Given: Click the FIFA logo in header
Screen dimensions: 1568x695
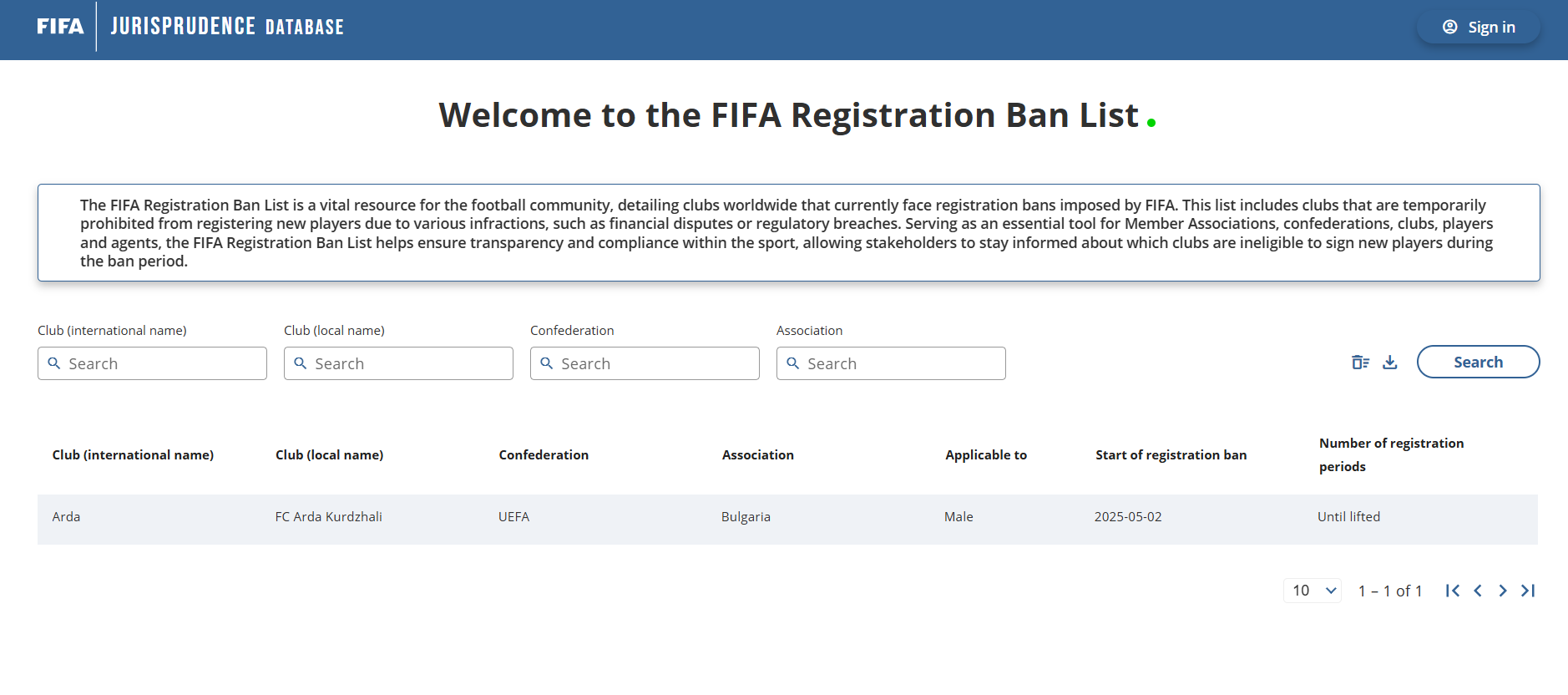Looking at the screenshot, I should (x=60, y=27).
